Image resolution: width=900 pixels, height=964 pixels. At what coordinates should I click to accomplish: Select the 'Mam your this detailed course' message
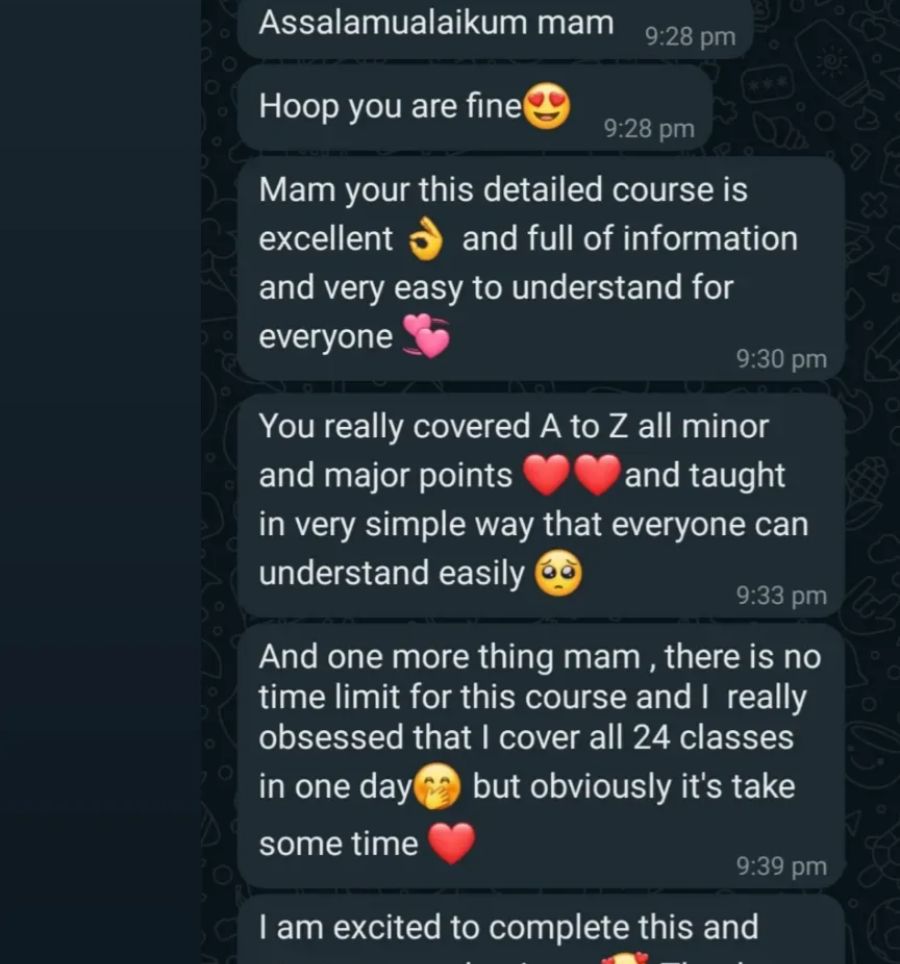click(x=541, y=269)
